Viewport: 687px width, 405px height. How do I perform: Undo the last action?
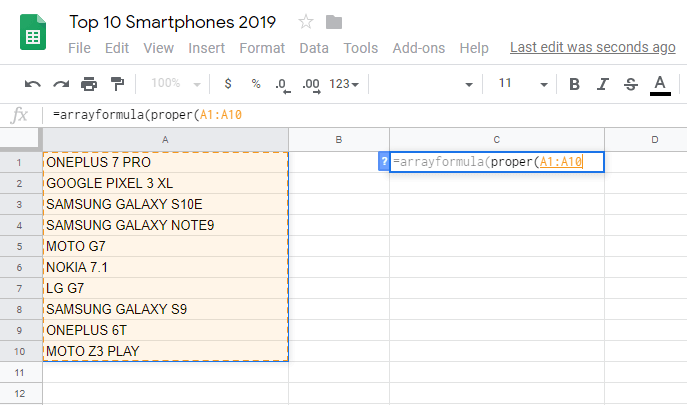tap(32, 84)
